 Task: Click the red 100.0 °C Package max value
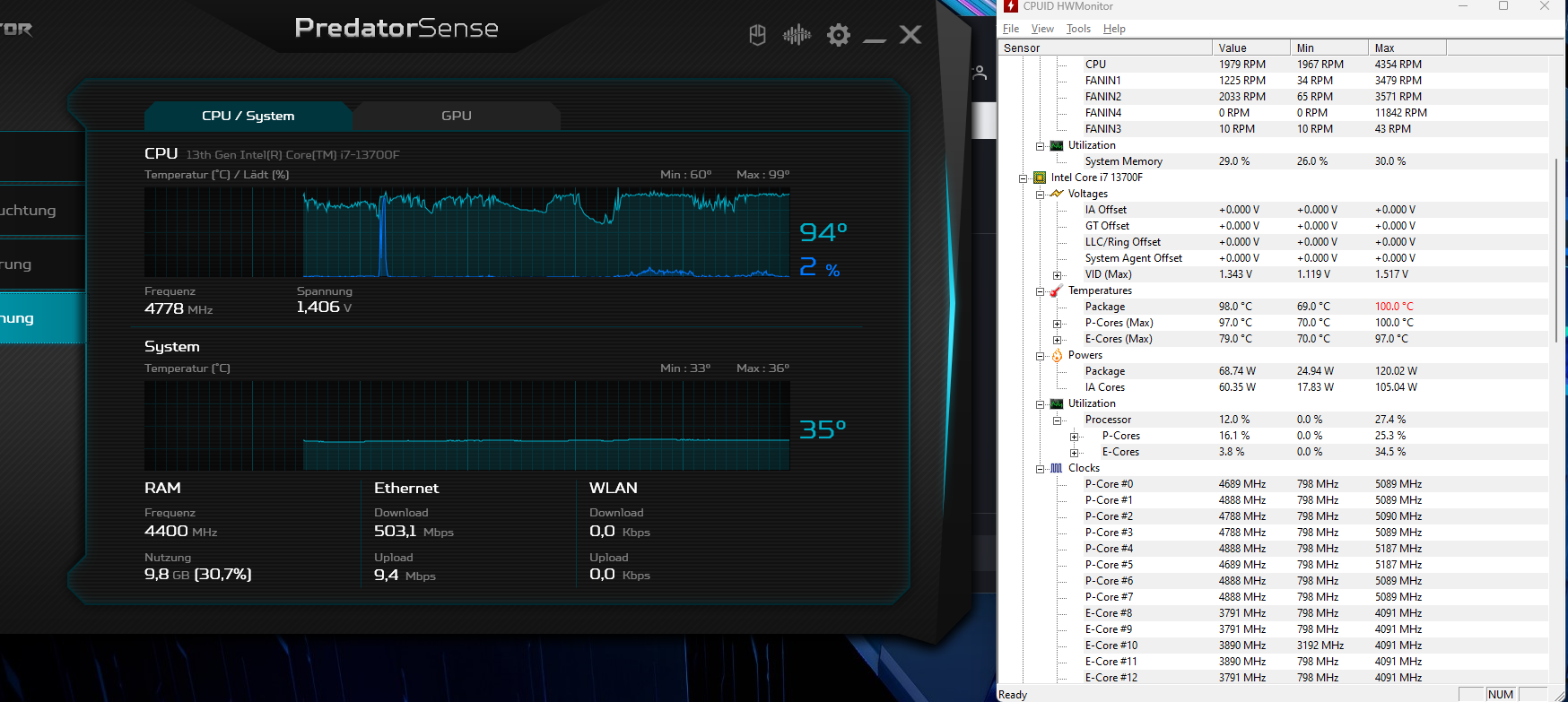pos(1394,307)
